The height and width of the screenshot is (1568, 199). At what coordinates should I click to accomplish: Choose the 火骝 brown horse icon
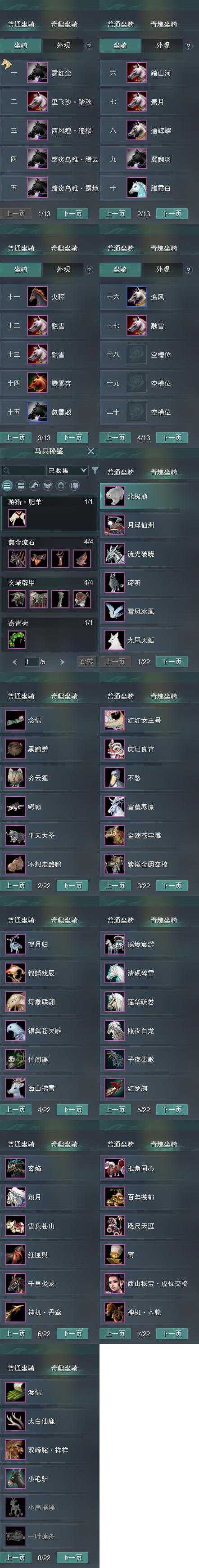pos(37,296)
